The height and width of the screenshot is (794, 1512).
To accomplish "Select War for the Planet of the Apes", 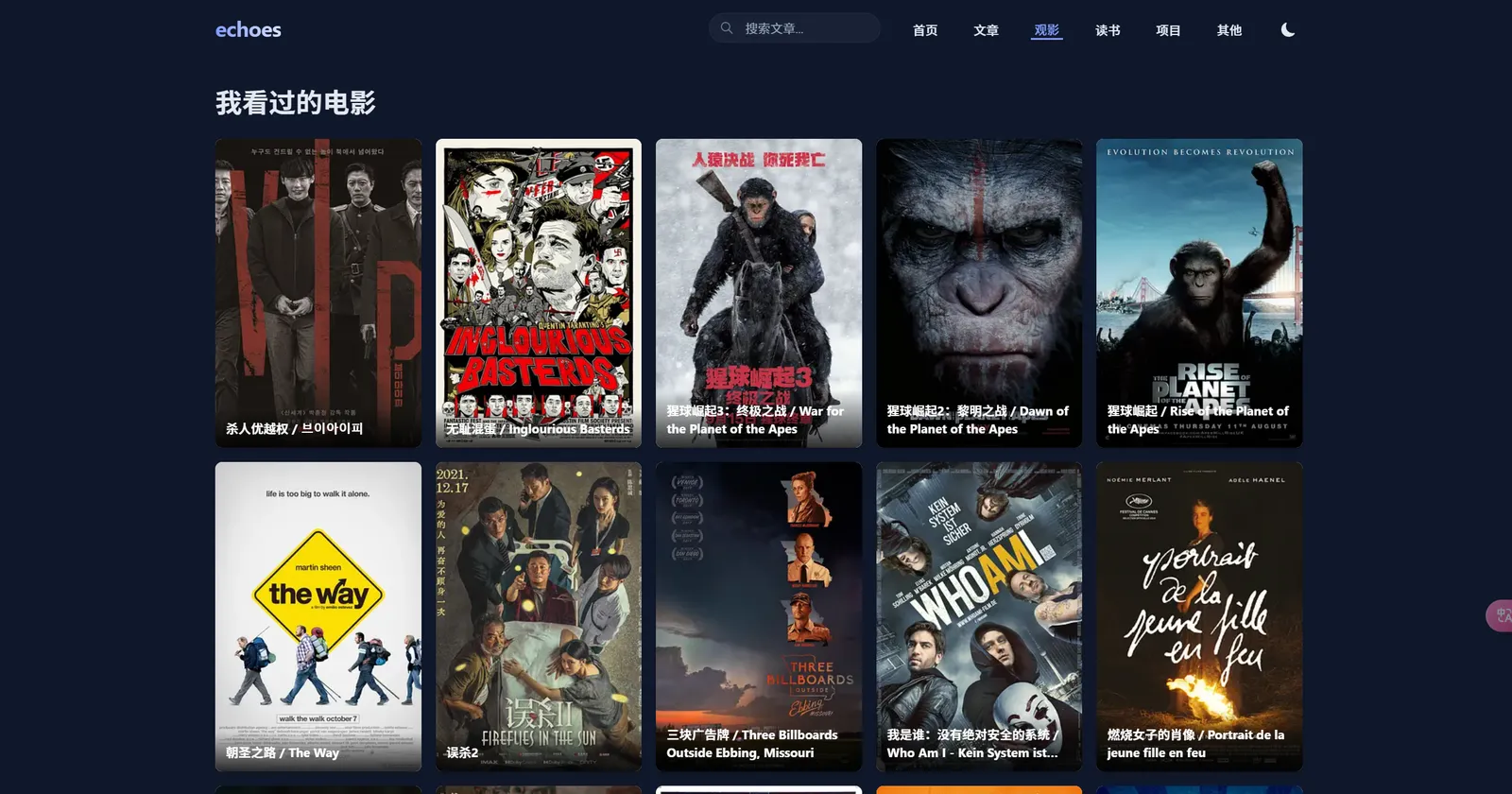I will tap(759, 293).
